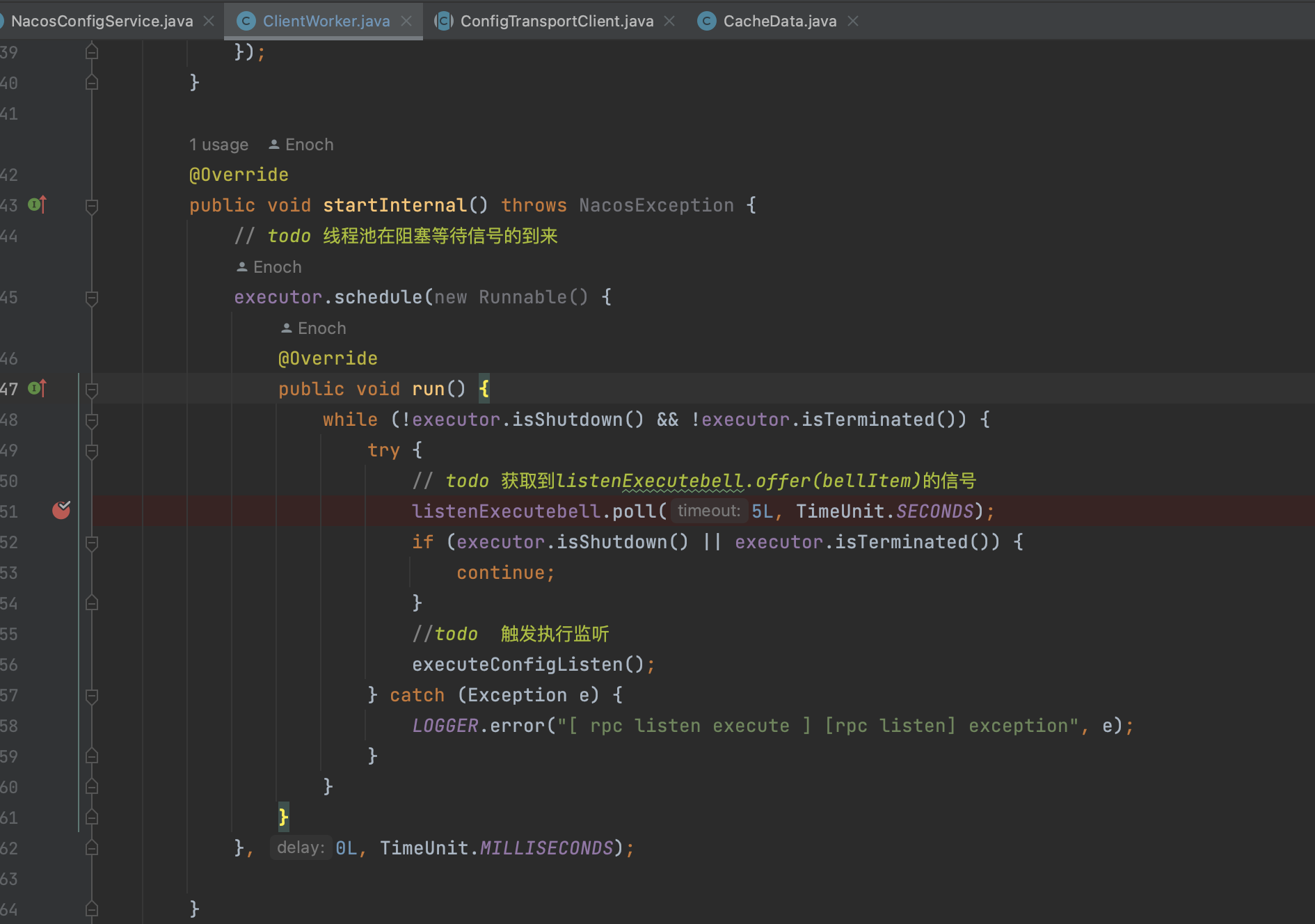Click the fold end marker at line 40
Screen dimensions: 1315x924
[91, 82]
